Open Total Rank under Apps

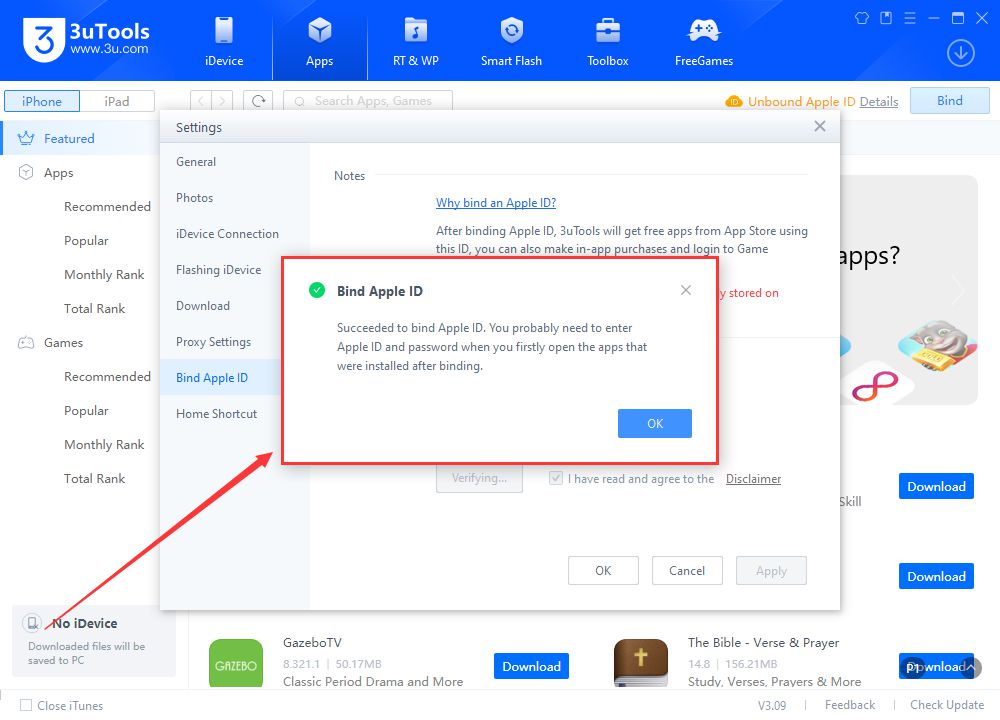point(94,309)
